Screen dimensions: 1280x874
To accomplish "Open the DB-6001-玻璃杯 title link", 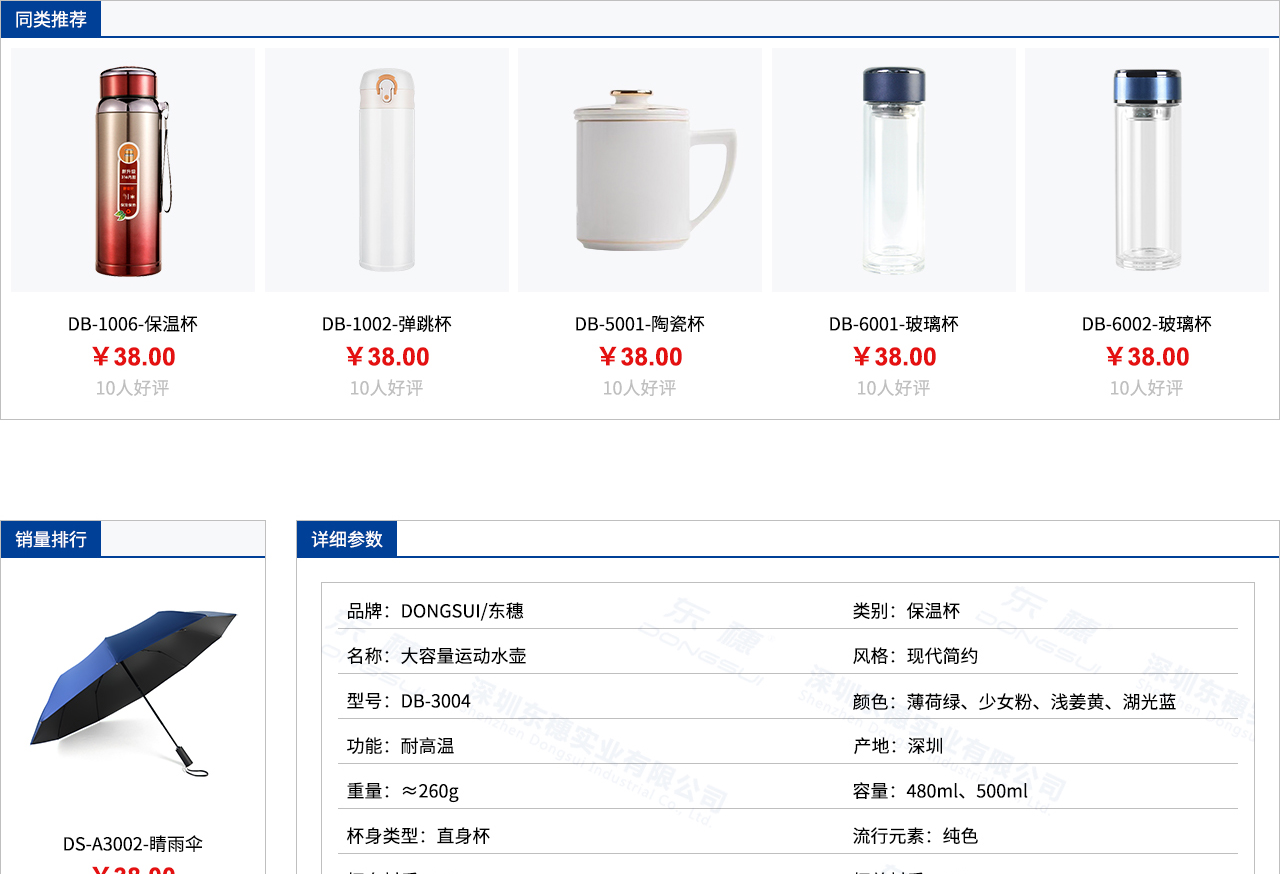I will [x=894, y=324].
